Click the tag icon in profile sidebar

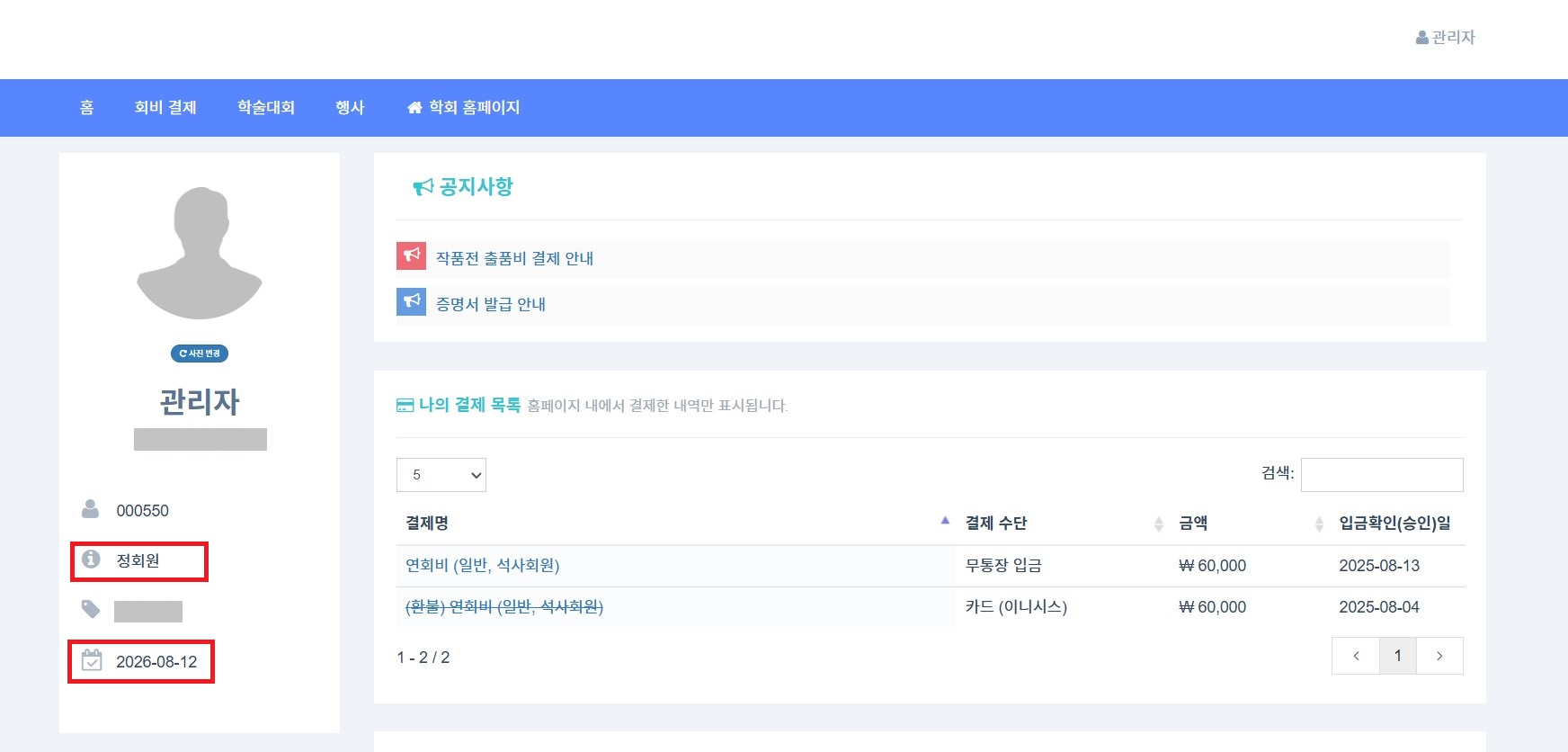(x=91, y=609)
